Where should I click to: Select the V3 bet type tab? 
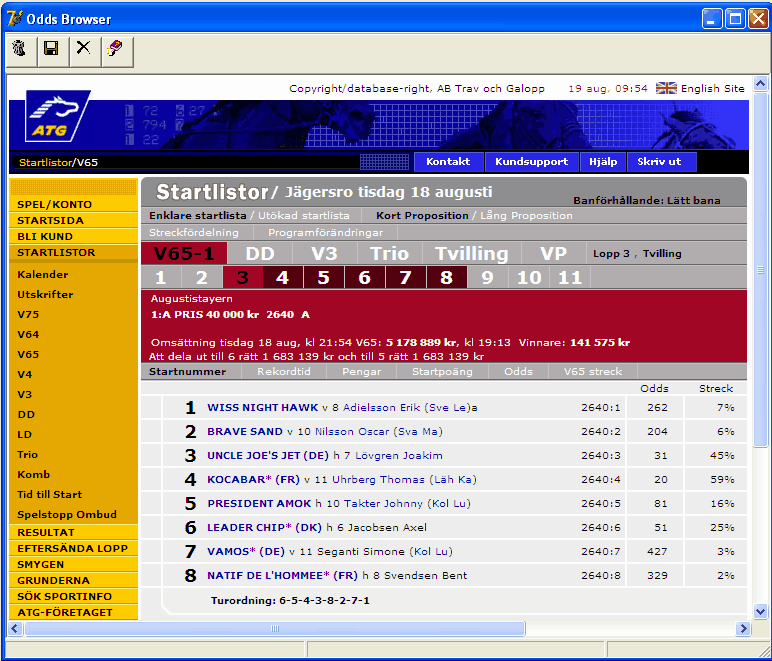click(324, 253)
